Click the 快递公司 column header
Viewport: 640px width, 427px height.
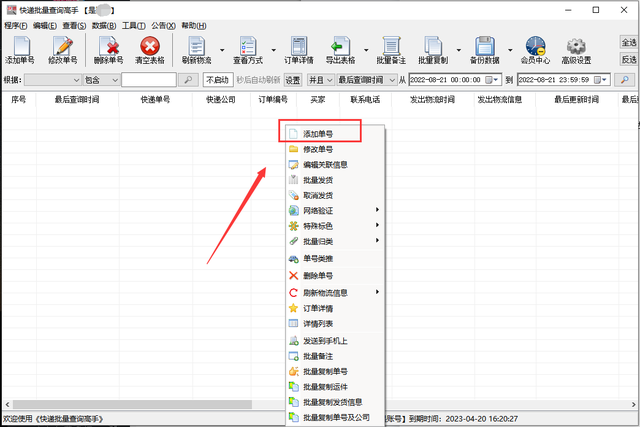pos(221,99)
